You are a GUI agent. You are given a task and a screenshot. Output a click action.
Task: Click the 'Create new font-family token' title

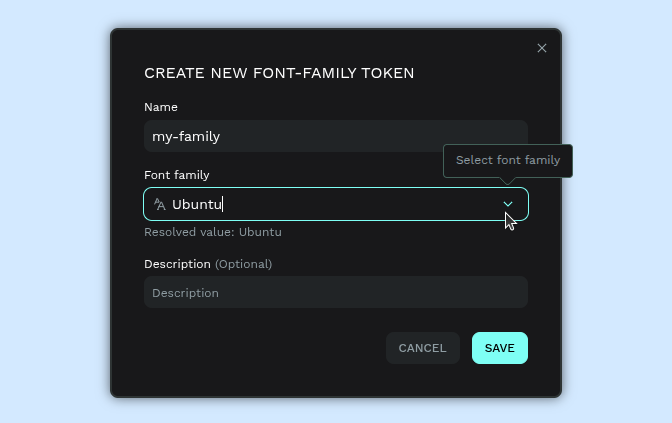(x=279, y=73)
